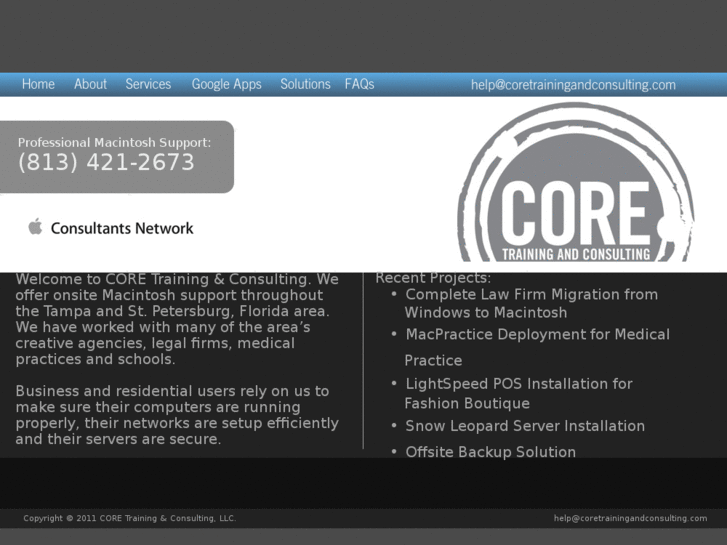Click the 2011 copyright notice in footer

[x=130, y=518]
